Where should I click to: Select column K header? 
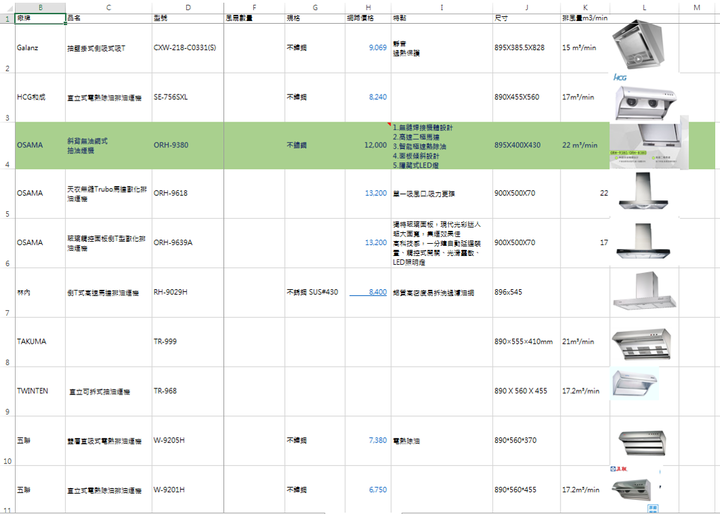[585, 8]
